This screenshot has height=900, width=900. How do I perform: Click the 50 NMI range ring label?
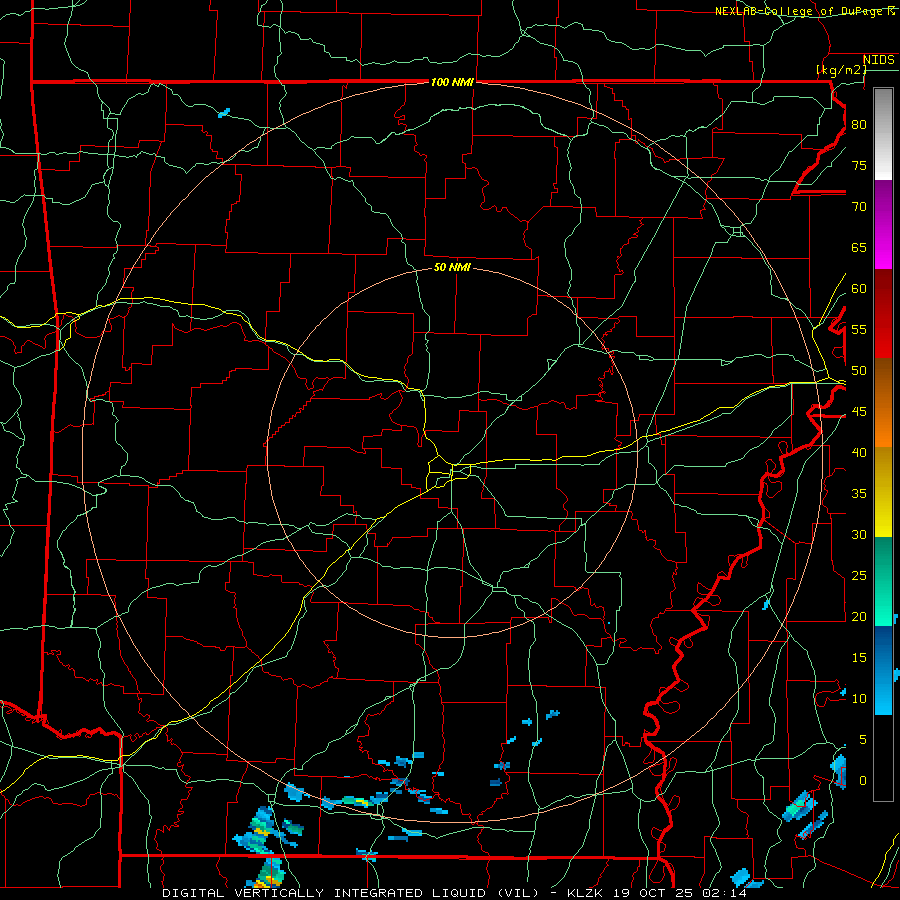pyautogui.click(x=452, y=267)
